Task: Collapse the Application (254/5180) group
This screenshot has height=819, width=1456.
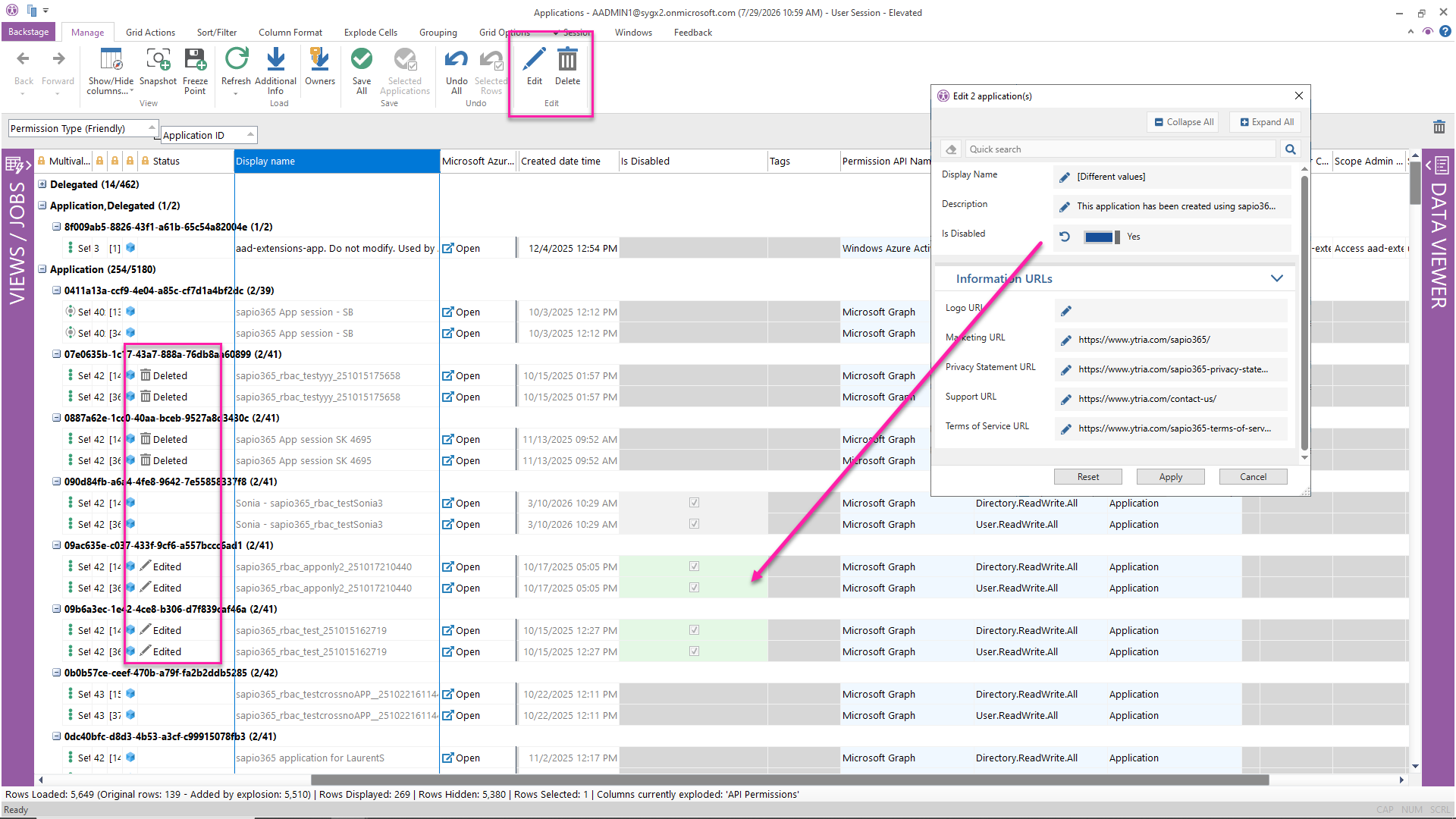Action: (x=42, y=269)
